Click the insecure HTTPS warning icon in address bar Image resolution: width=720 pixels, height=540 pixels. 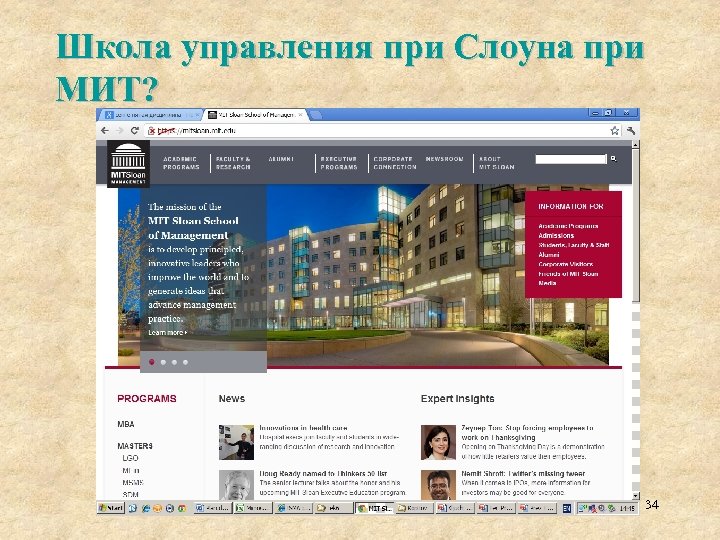151,131
